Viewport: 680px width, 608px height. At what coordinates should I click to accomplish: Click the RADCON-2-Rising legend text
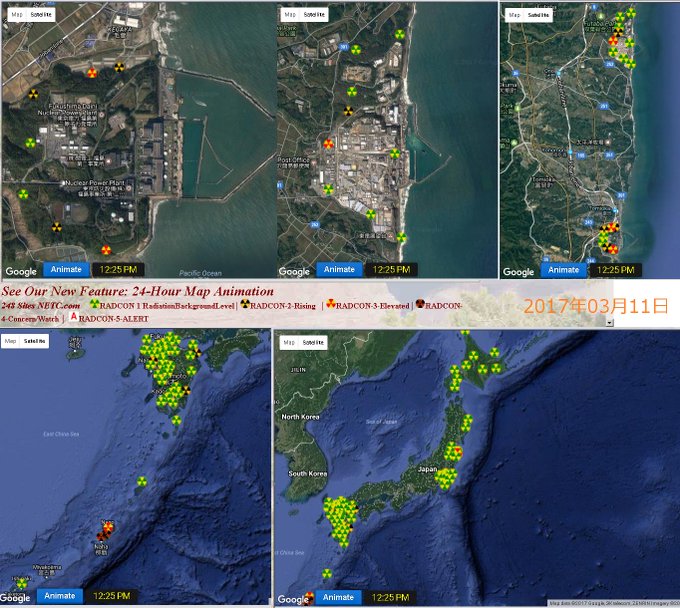(283, 306)
